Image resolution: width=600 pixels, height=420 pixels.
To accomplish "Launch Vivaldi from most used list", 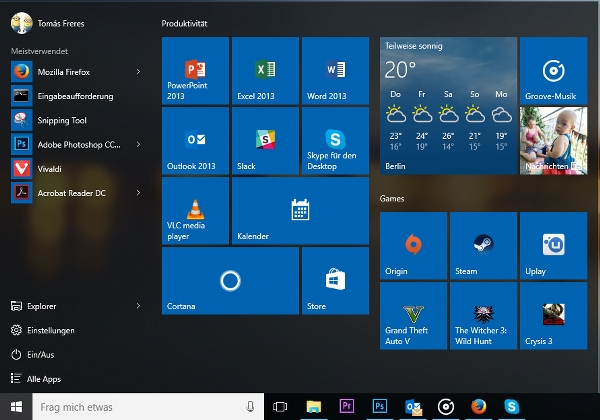I will 77,169.
